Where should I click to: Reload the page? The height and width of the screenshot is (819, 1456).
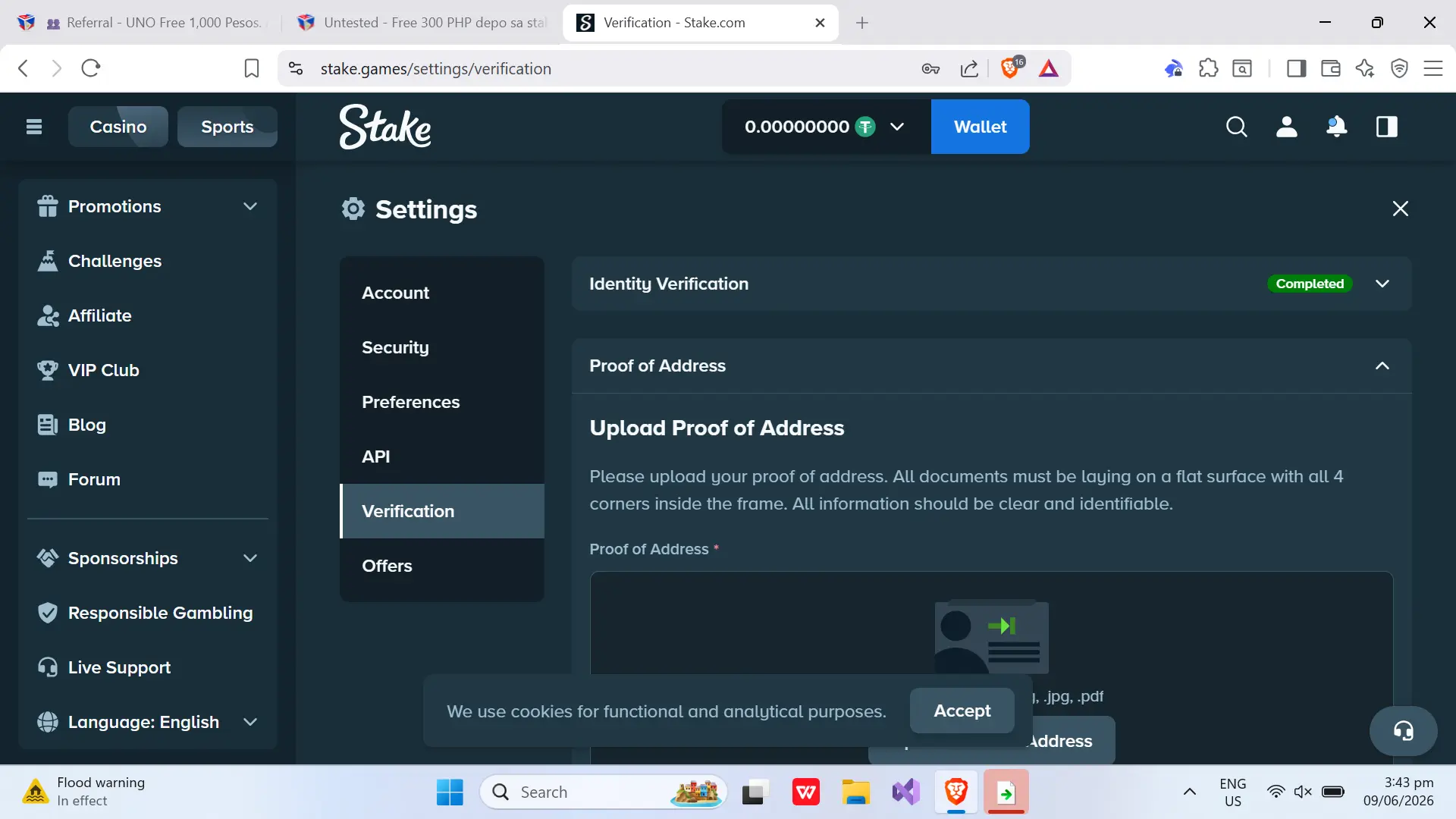(x=91, y=68)
